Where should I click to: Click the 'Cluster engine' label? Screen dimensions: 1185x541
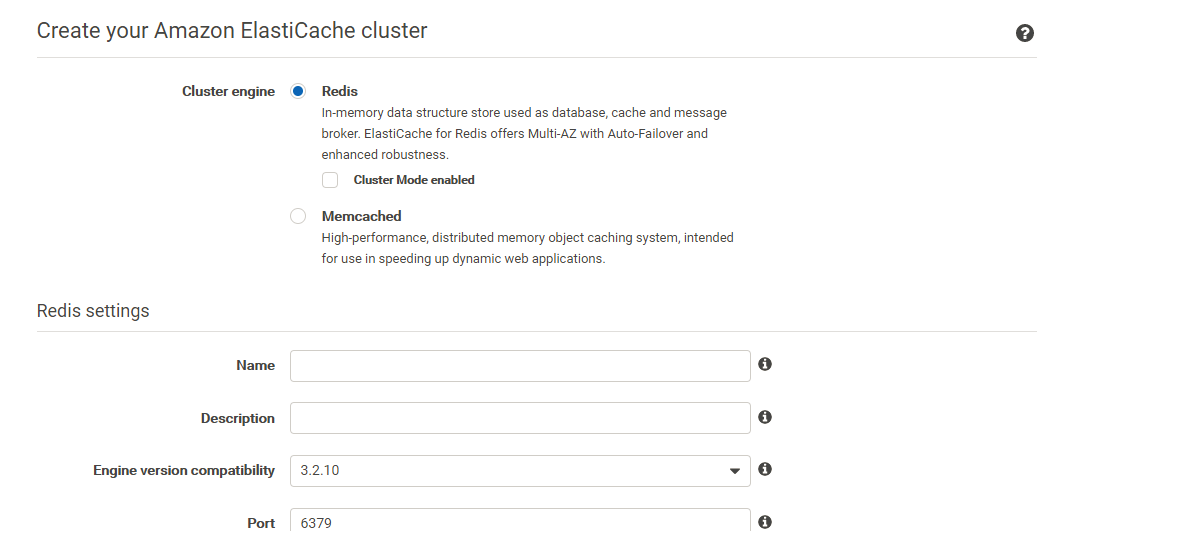228,91
